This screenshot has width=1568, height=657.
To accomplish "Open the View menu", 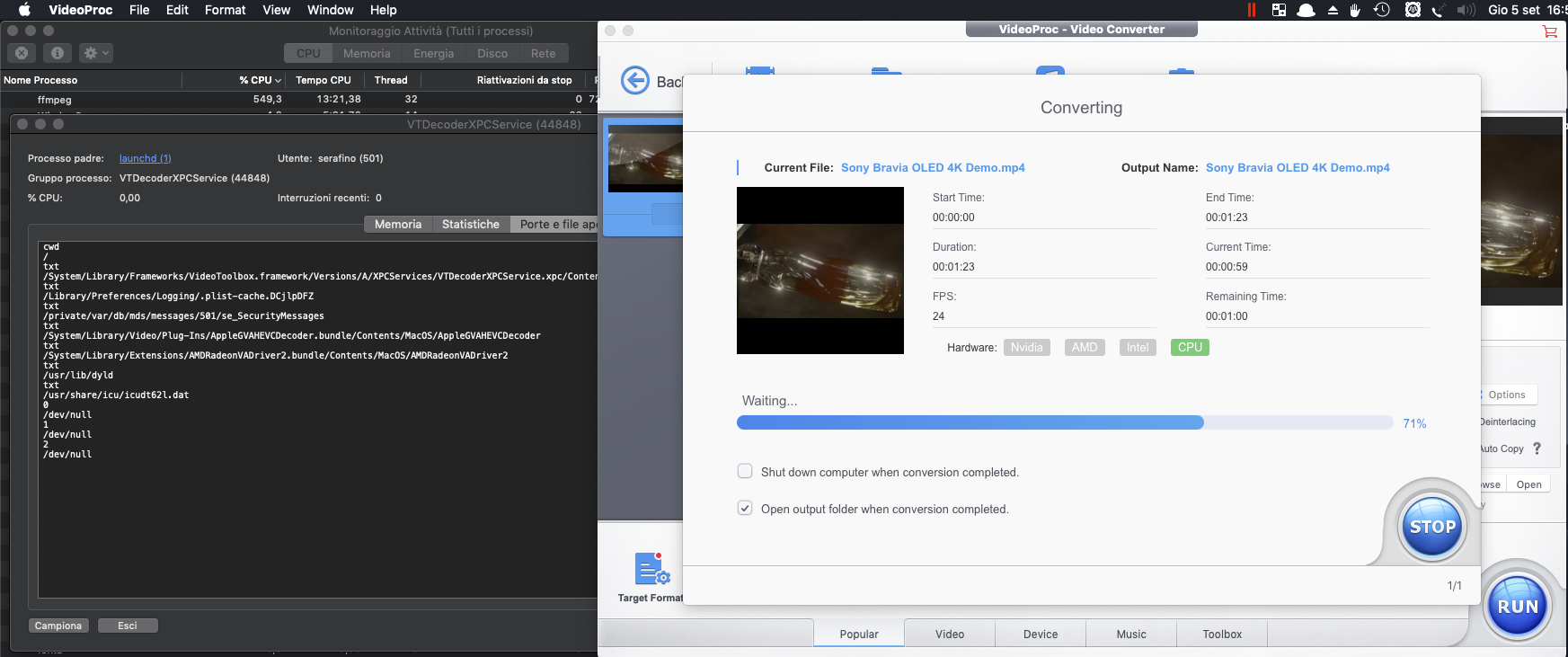I will (276, 10).
